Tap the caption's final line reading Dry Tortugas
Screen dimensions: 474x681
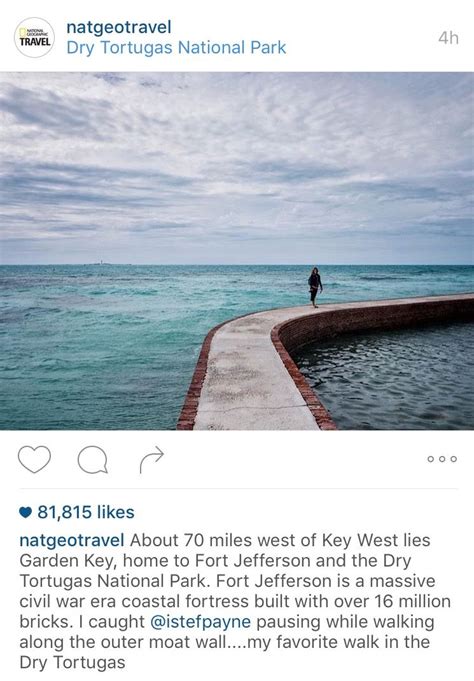point(72,662)
